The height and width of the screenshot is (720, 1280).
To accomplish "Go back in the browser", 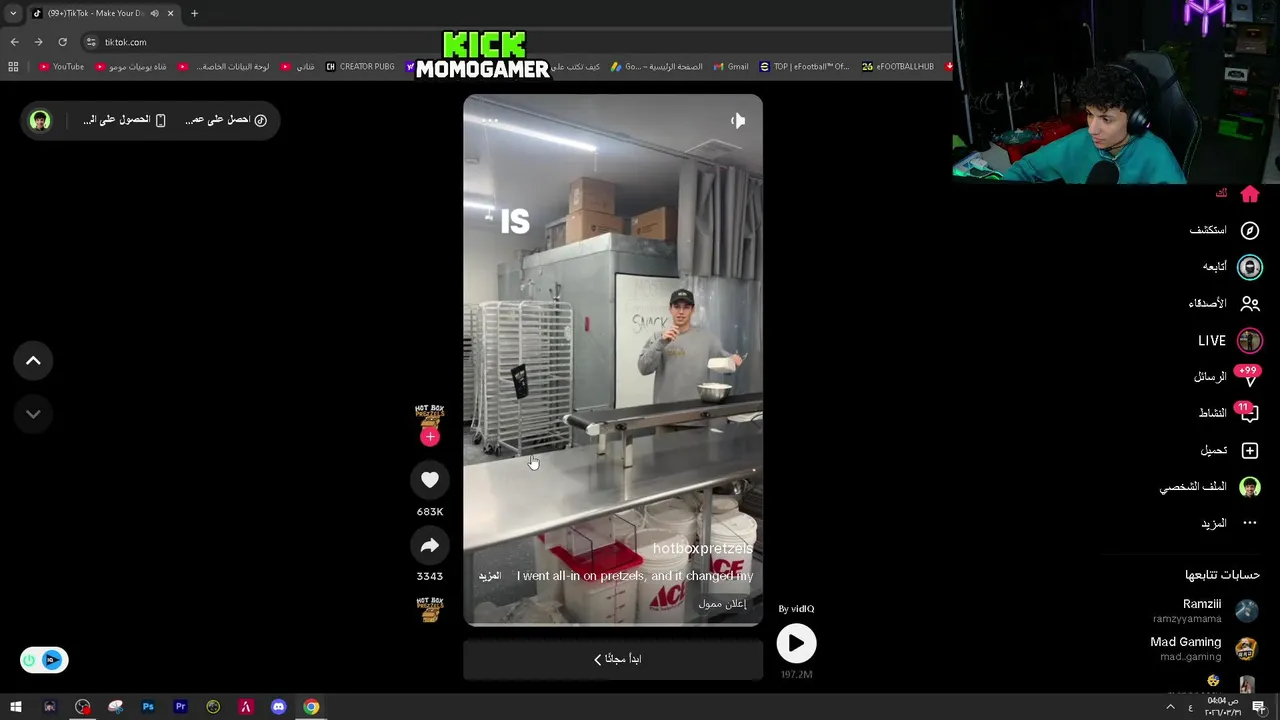I will click(14, 42).
